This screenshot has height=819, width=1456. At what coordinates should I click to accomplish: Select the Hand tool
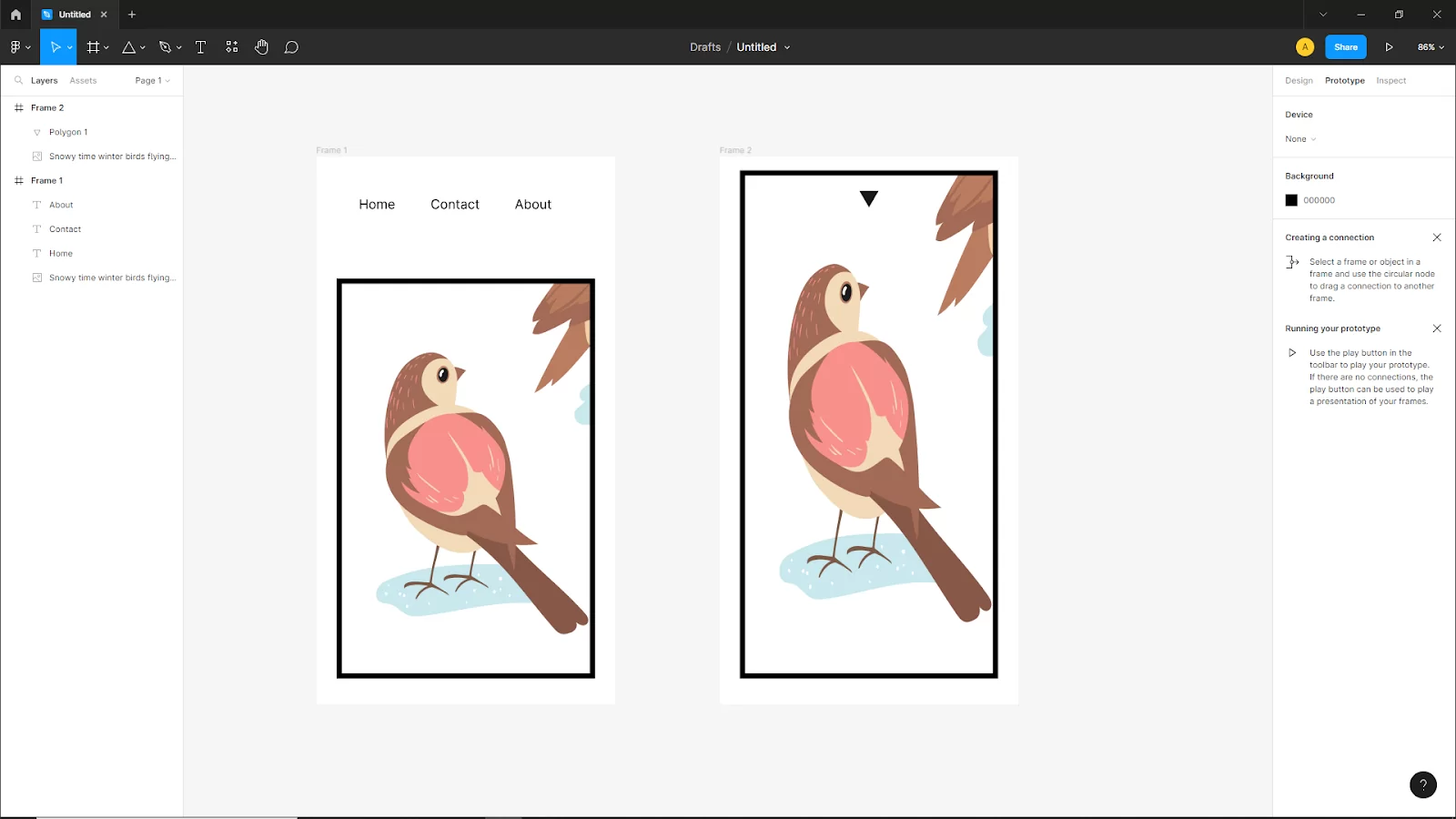[x=262, y=47]
